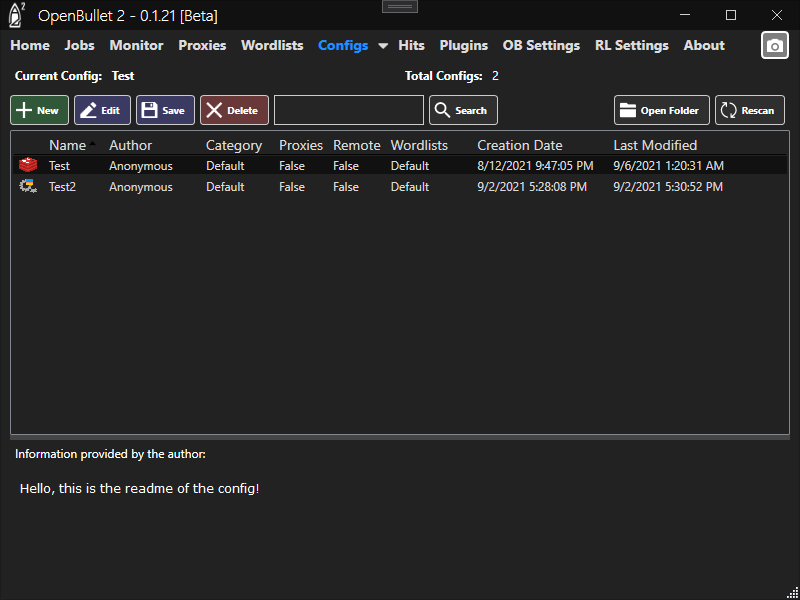Open the Plugins page
800x600 pixels.
click(464, 45)
